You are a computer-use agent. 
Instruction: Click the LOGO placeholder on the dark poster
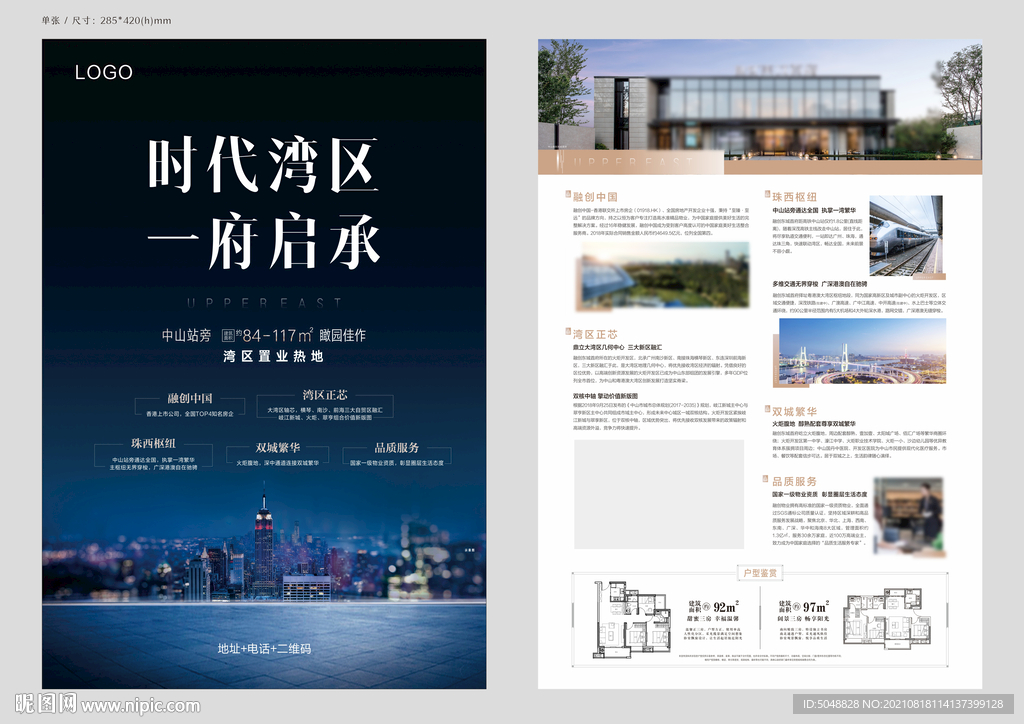103,72
